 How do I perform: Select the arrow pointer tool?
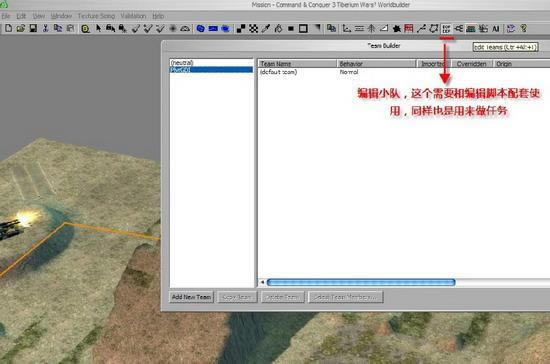click(98, 28)
